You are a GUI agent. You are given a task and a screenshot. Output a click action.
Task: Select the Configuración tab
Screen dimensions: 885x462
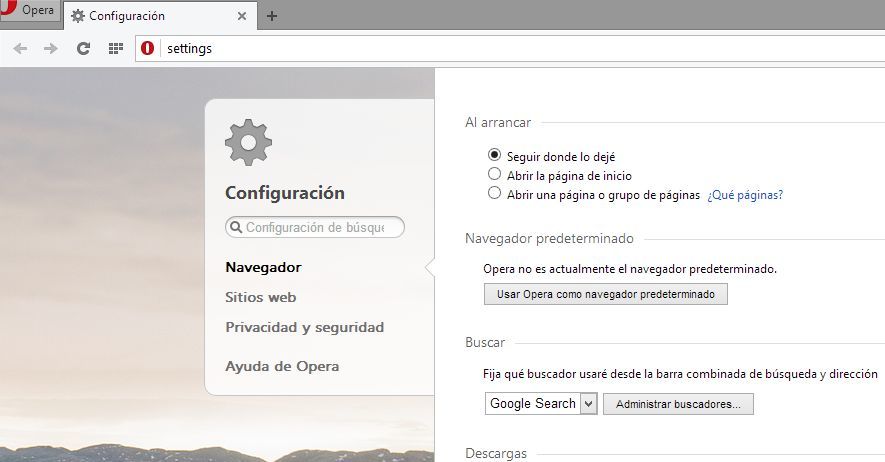tap(160, 16)
